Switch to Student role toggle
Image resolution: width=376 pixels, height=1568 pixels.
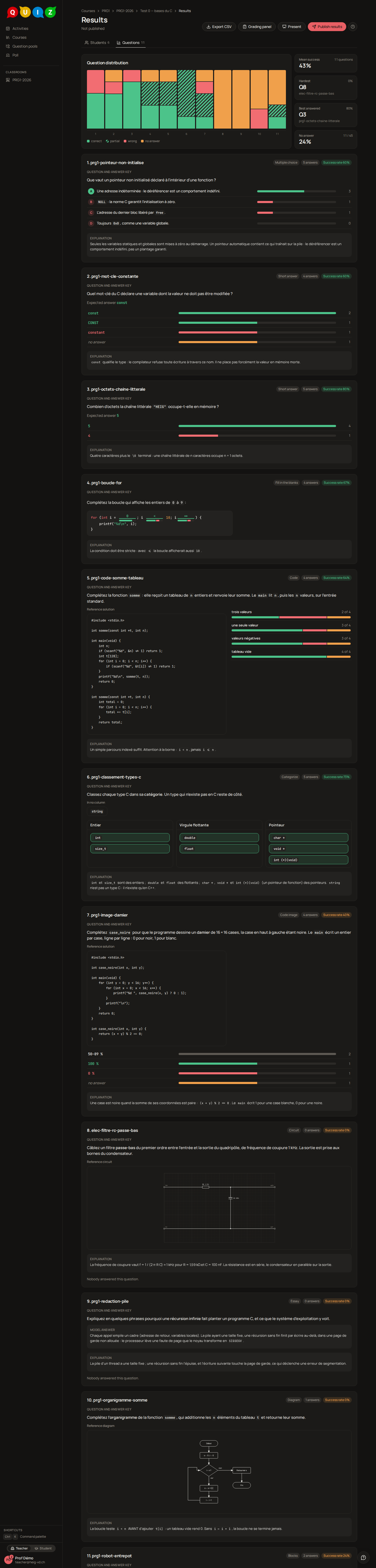click(x=43, y=1548)
